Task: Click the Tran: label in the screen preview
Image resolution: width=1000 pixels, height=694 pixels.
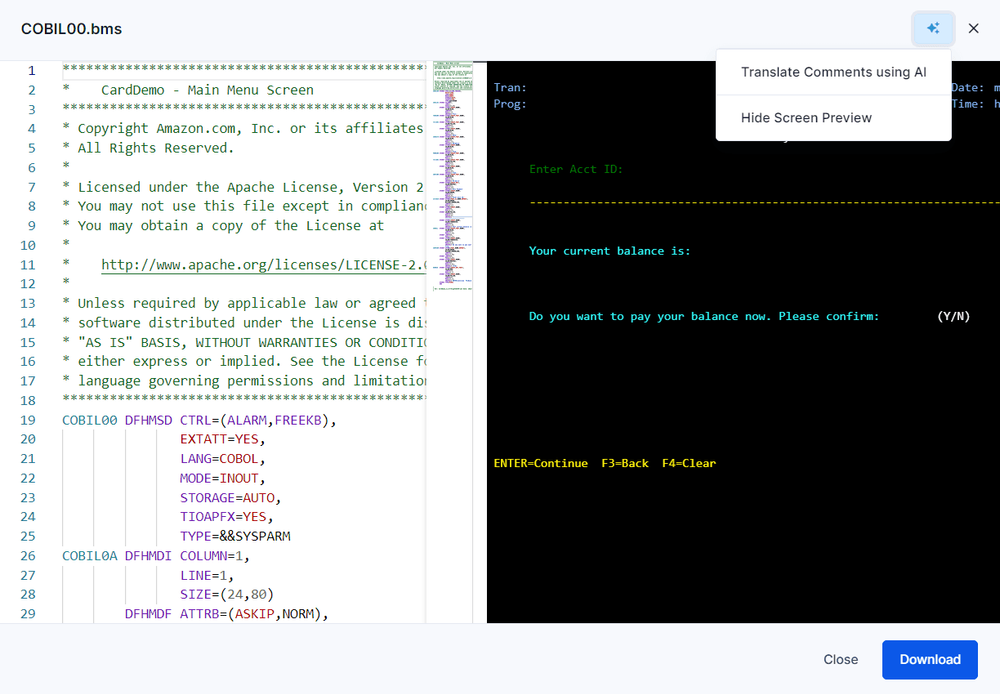Action: click(509, 87)
